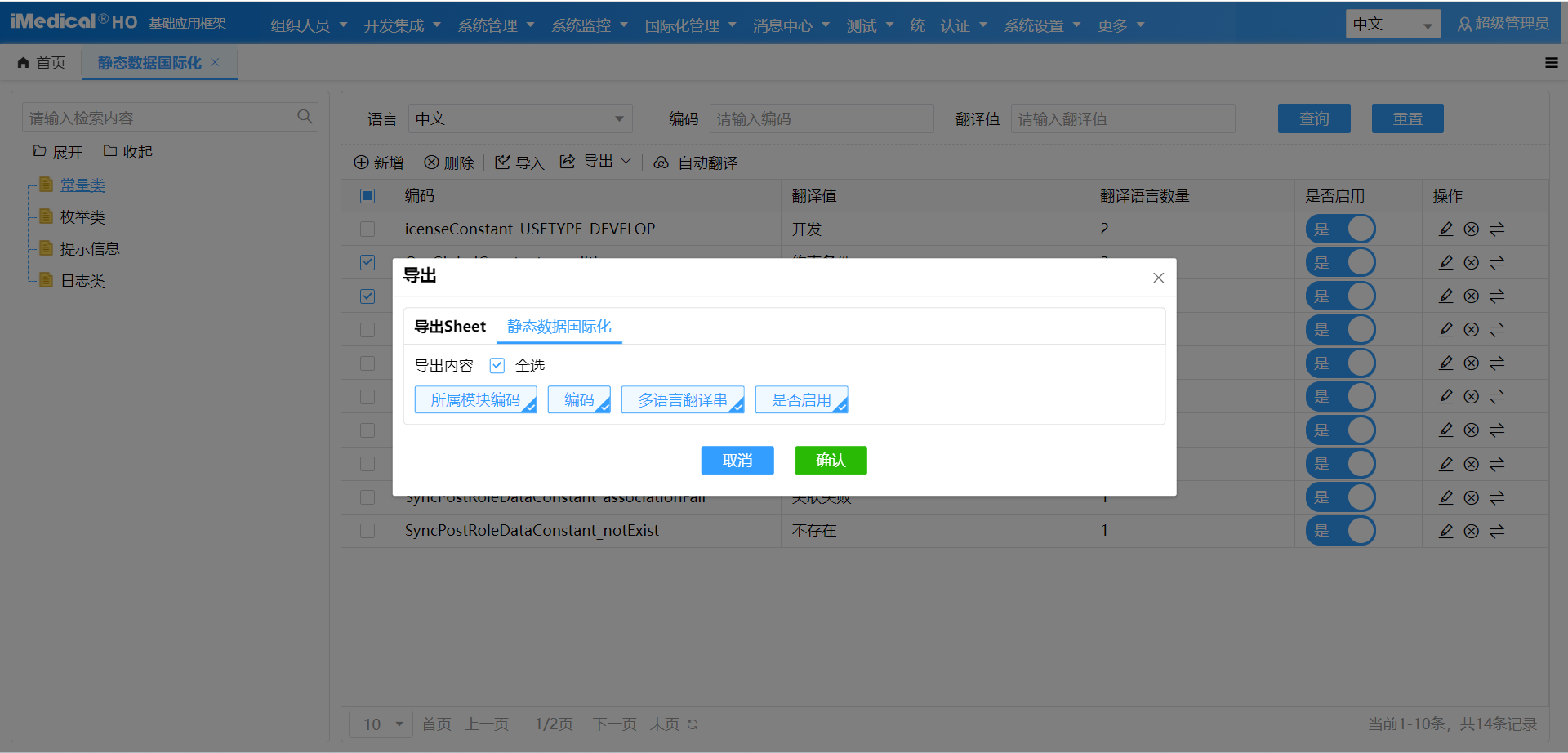The width and height of the screenshot is (1568, 753).
Task: Open the 语言 dropdown set to 中文
Action: (520, 118)
